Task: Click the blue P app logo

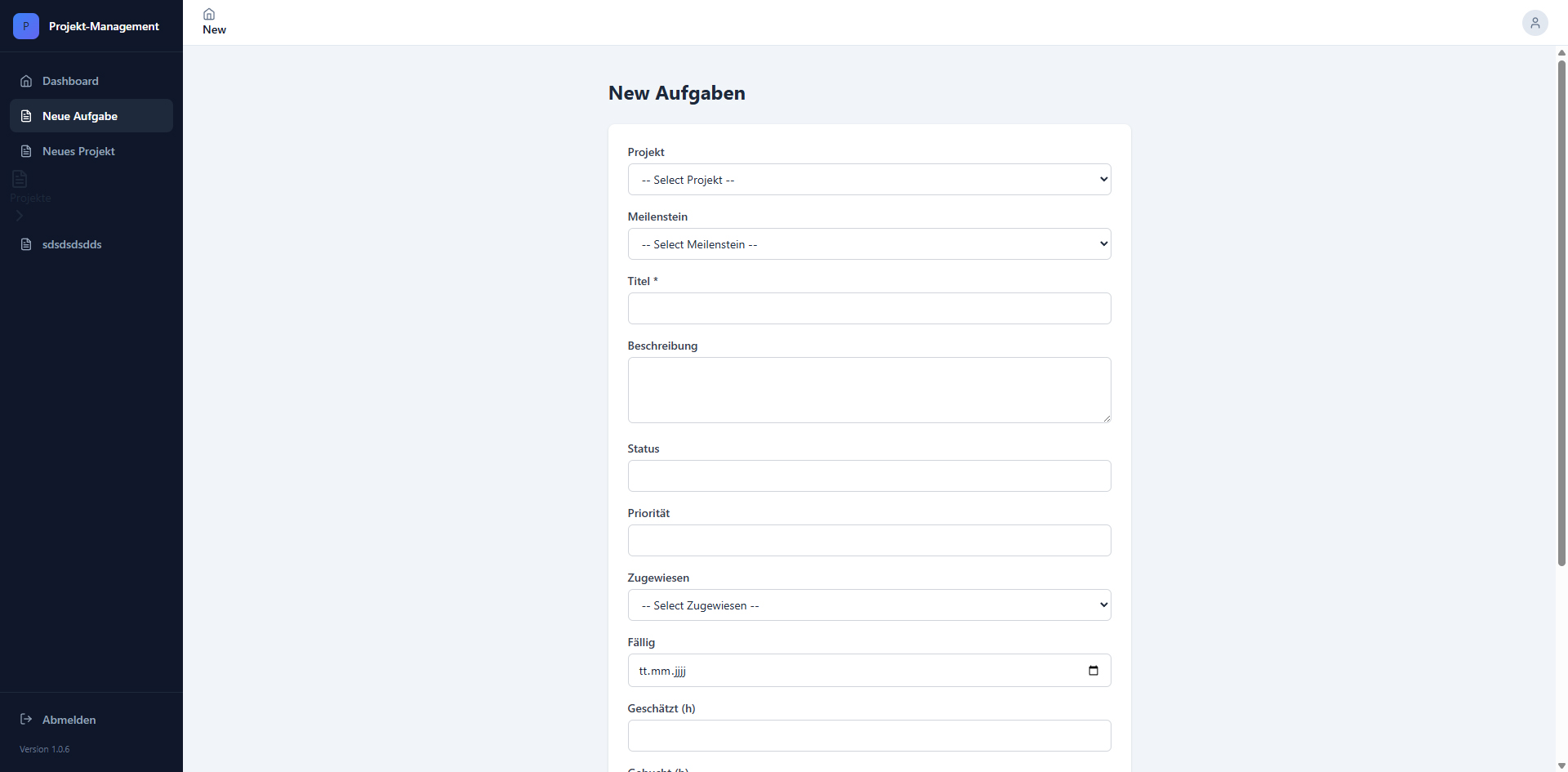Action: click(x=26, y=26)
